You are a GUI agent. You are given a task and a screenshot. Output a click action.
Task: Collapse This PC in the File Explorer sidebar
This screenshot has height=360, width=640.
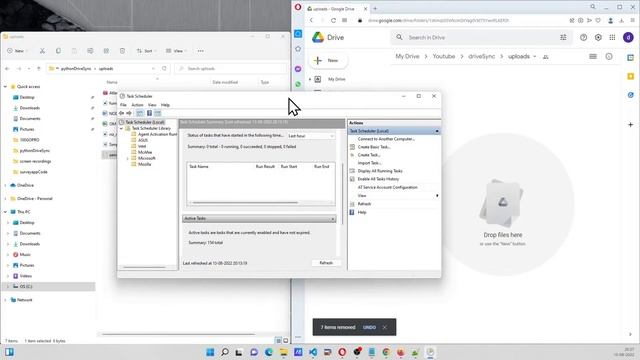[x=5, y=212]
